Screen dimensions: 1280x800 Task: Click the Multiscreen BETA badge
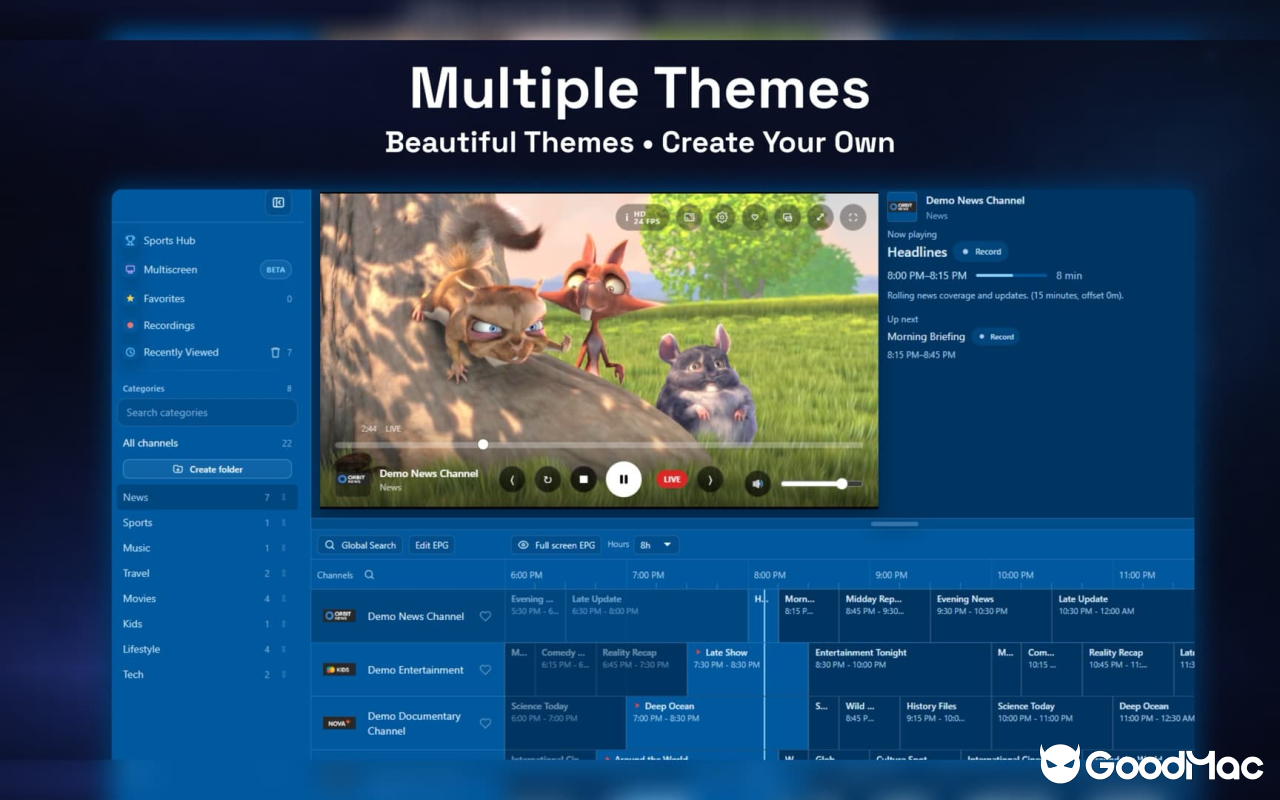pyautogui.click(x=276, y=270)
